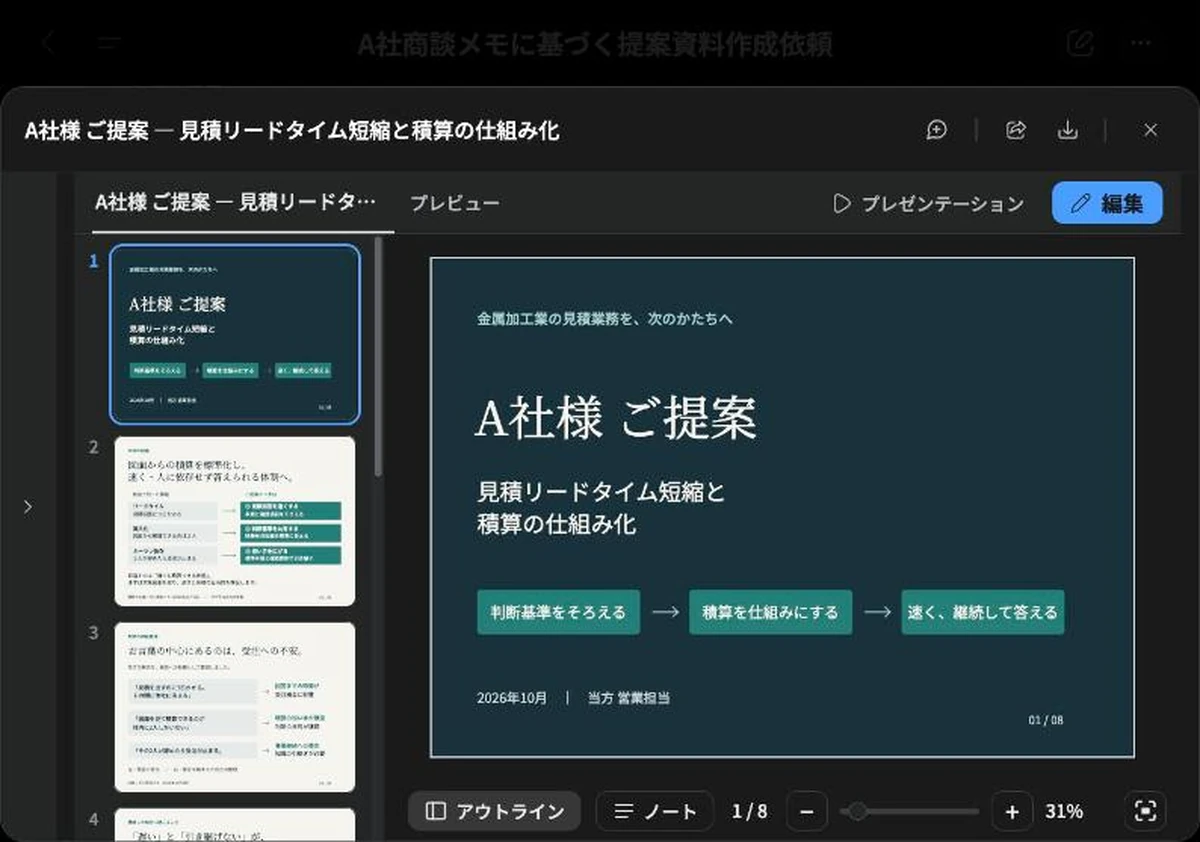Click the 金属加工業の見積業務を tagline text on main slide
Viewport: 1200px width, 842px height.
(605, 319)
